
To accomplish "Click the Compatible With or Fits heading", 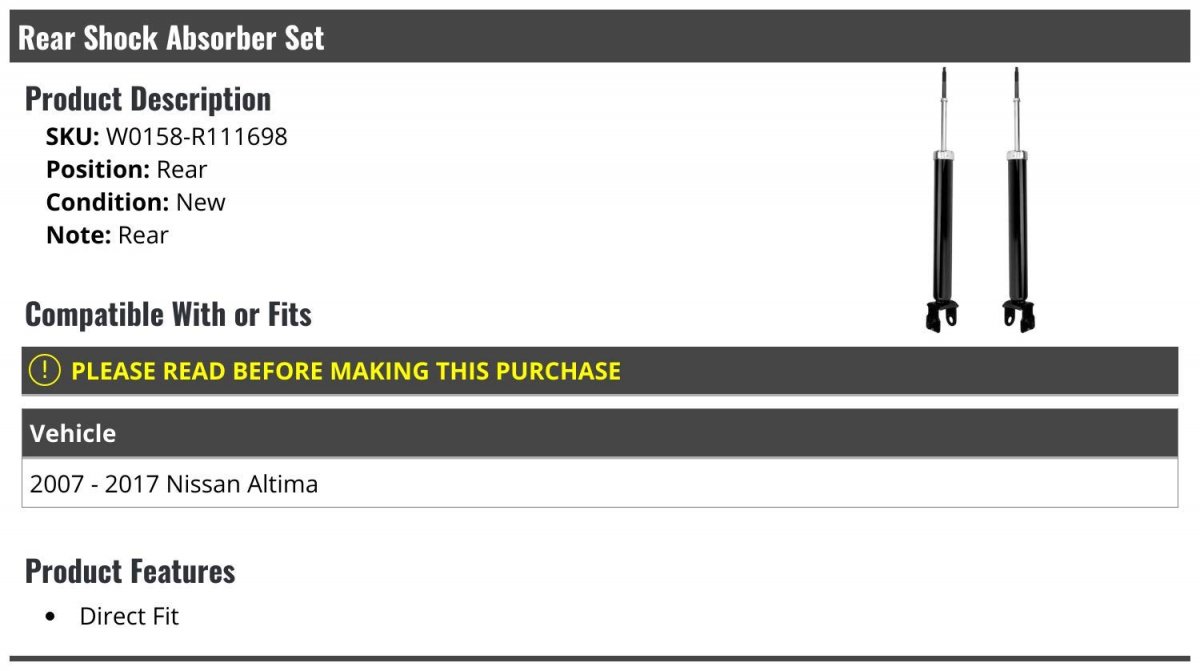I will (168, 314).
